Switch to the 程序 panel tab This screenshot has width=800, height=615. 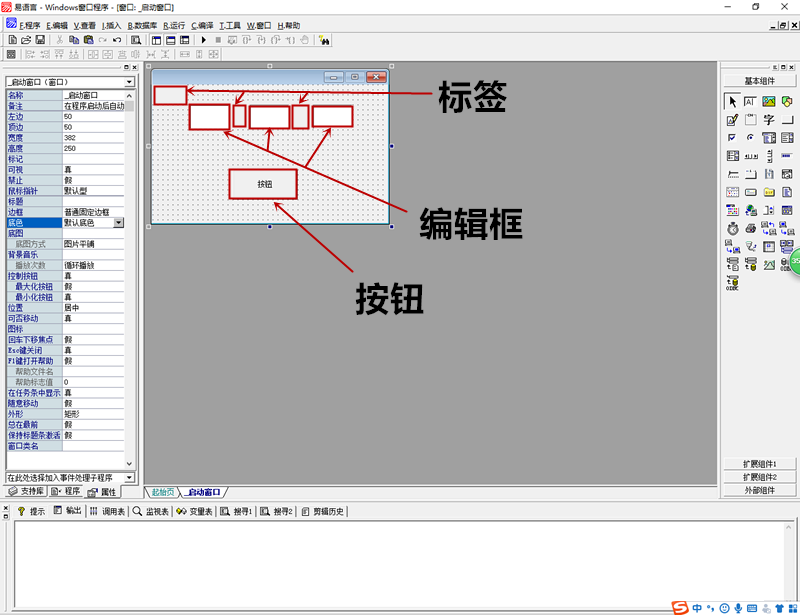pos(66,491)
